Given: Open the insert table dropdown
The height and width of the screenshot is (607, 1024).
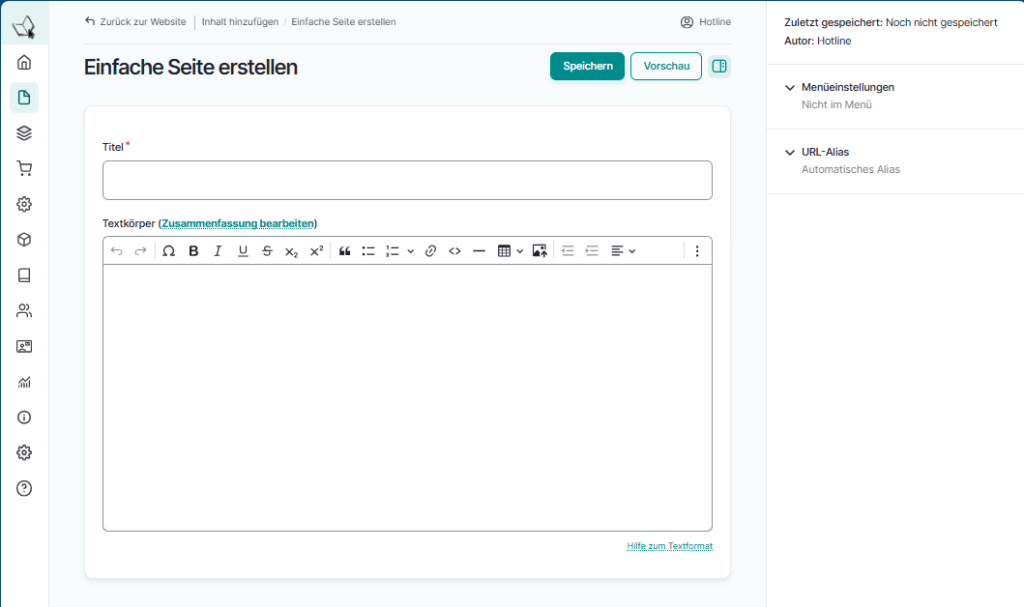Looking at the screenshot, I should tap(510, 251).
